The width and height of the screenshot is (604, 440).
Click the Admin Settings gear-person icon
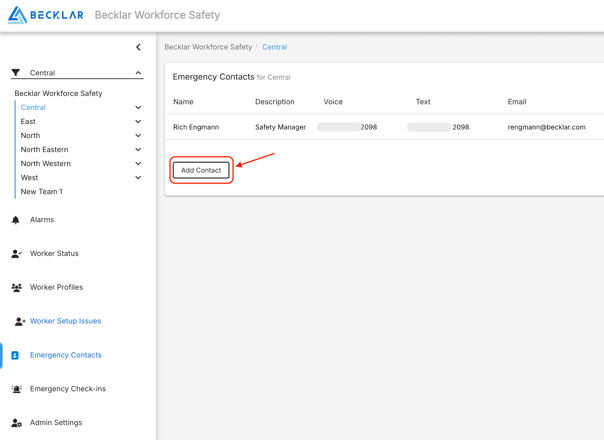[16, 423]
